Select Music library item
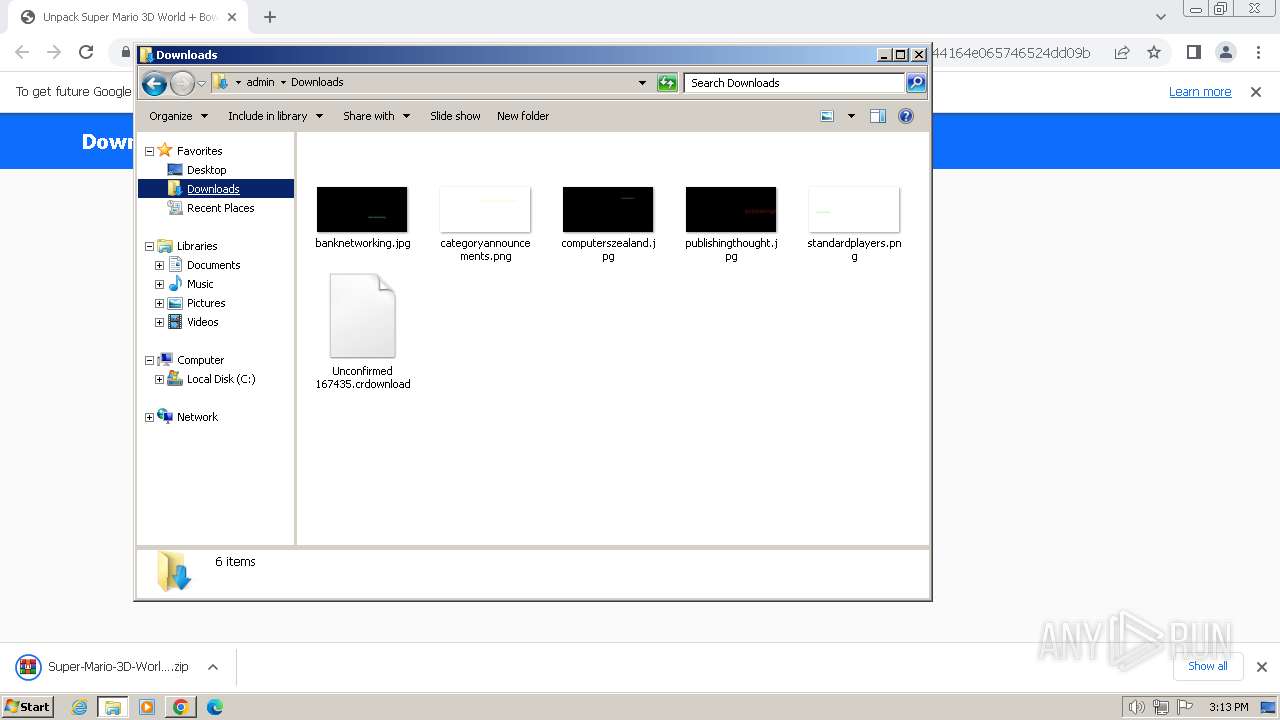The image size is (1280, 720). click(199, 284)
